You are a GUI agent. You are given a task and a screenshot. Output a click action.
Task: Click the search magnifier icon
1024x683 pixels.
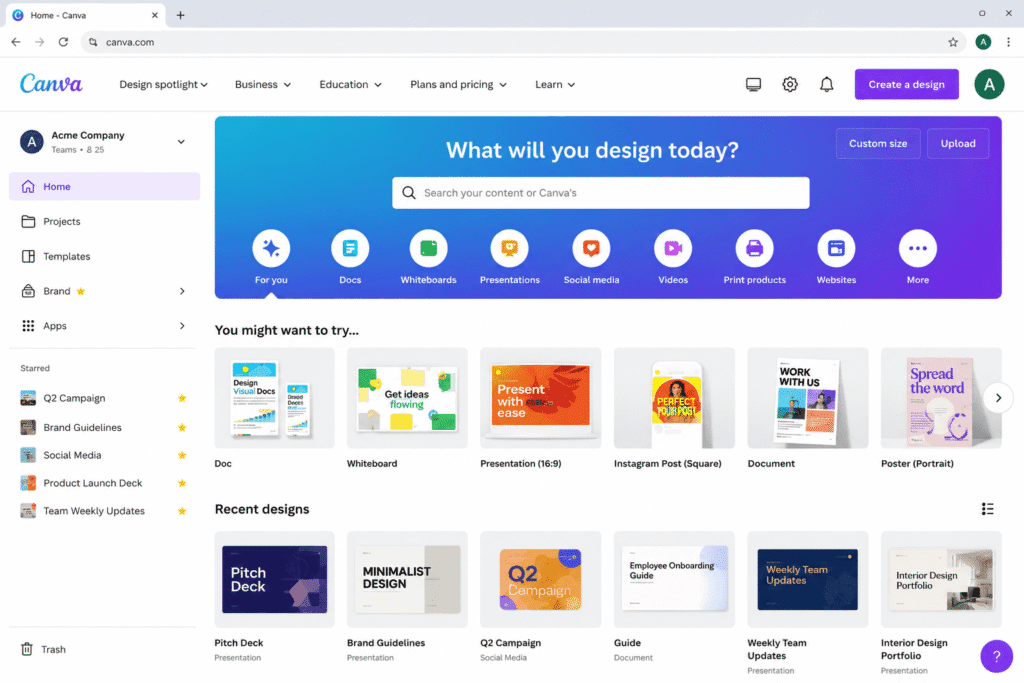(409, 193)
